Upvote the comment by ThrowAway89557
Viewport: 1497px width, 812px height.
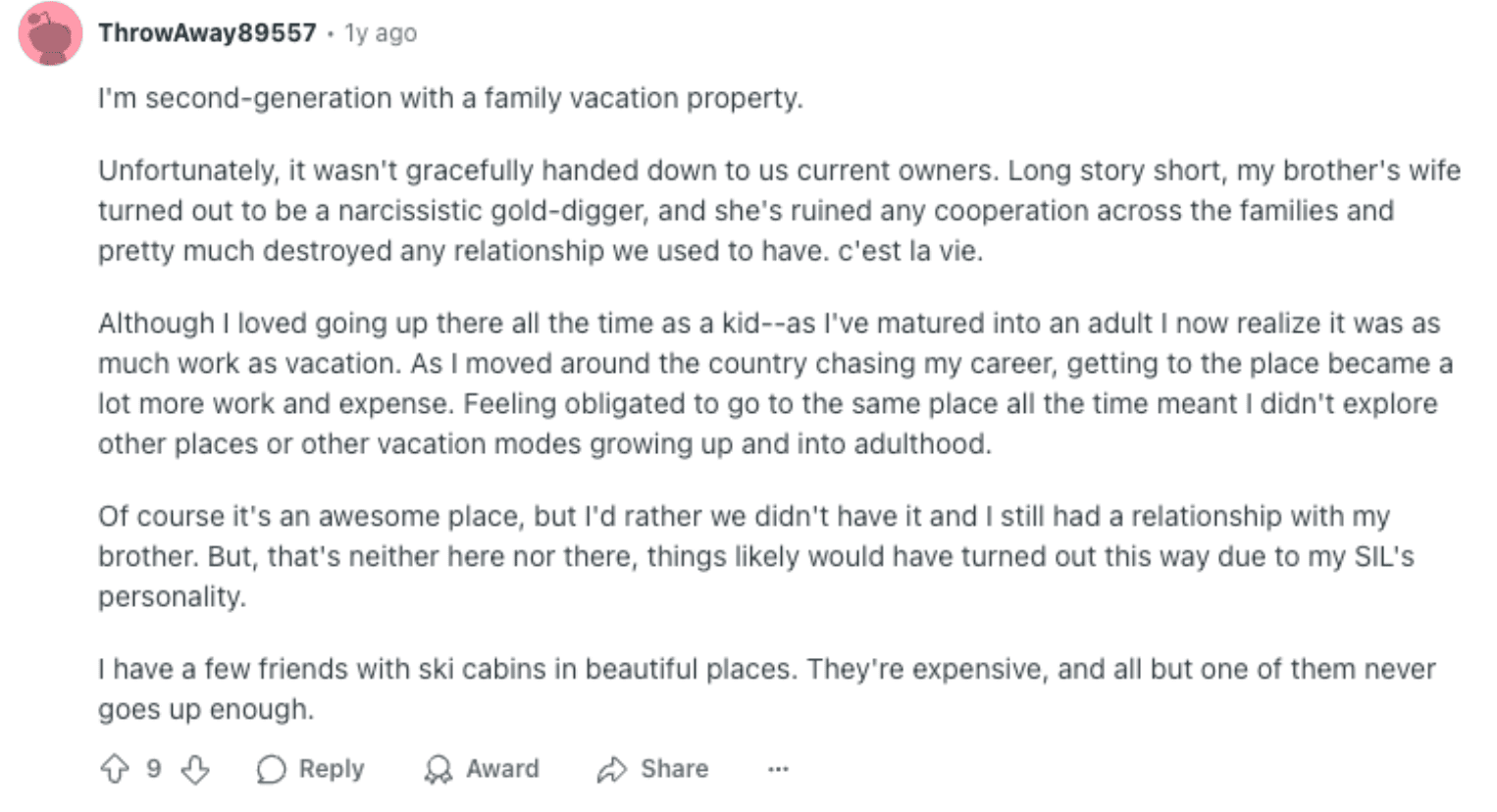click(115, 769)
